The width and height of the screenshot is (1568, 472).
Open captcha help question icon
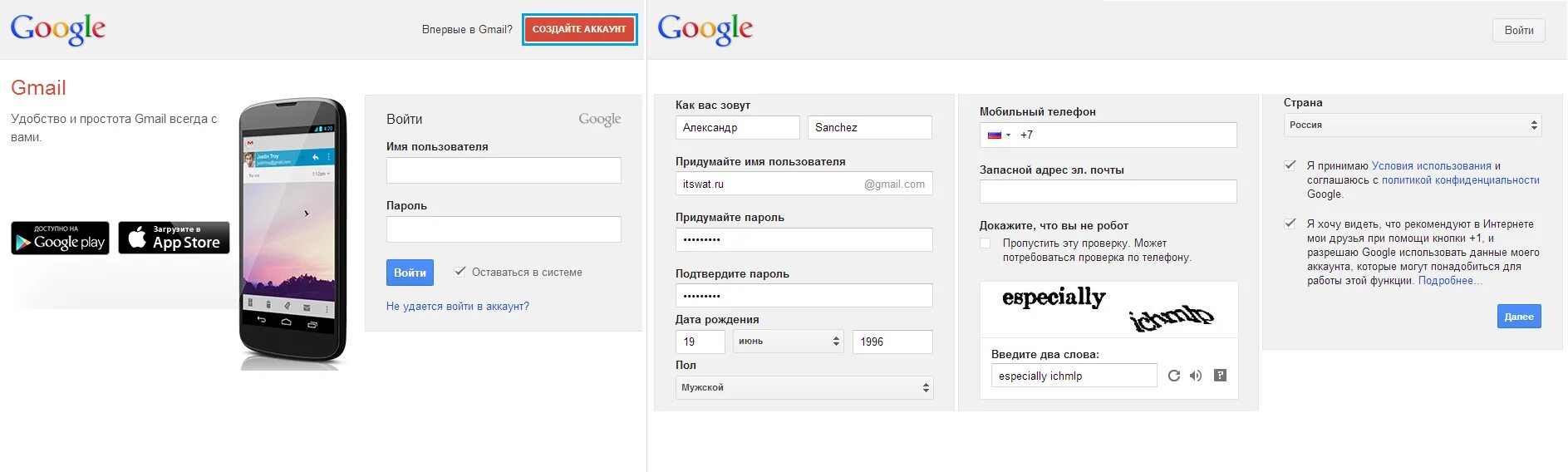[1220, 376]
